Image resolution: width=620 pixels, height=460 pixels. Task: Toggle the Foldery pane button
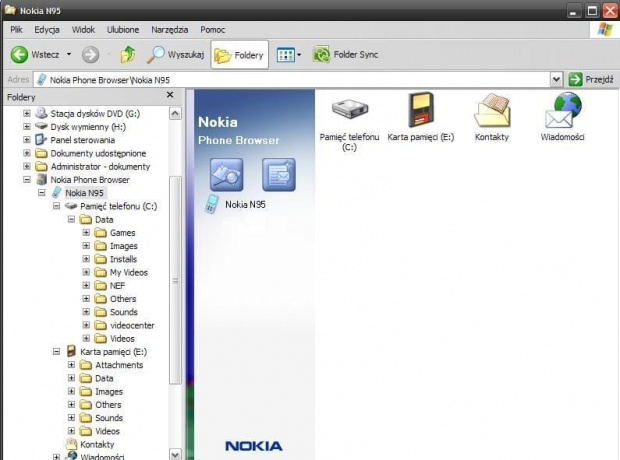pyautogui.click(x=239, y=54)
